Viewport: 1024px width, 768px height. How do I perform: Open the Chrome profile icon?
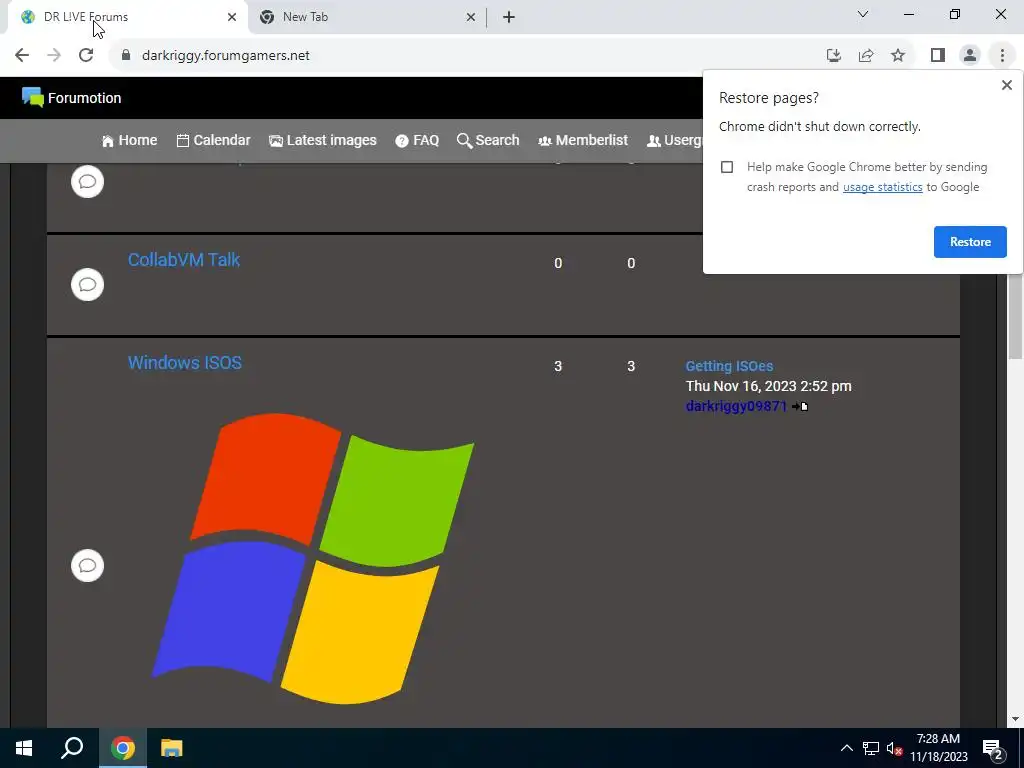pos(970,56)
